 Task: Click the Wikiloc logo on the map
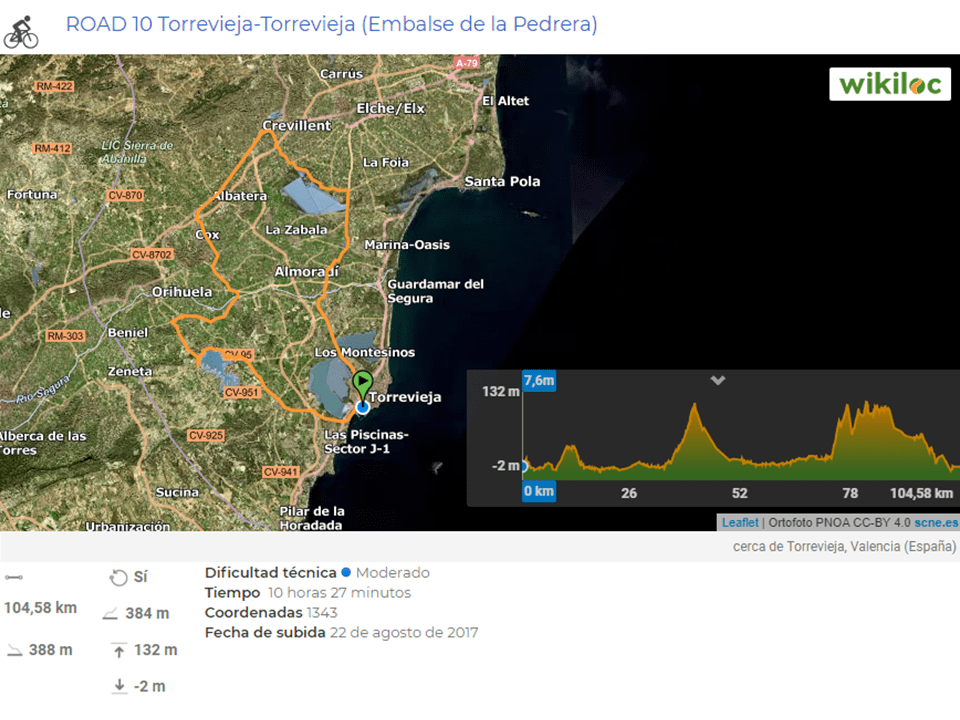pyautogui.click(x=889, y=84)
